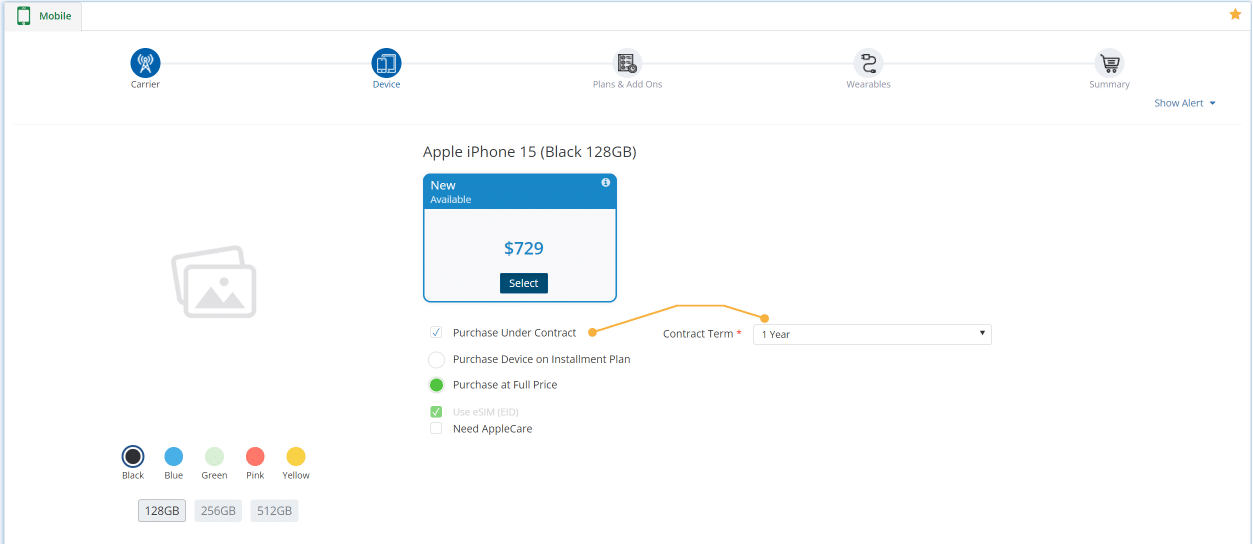Enable the Need AppleCare checkbox
This screenshot has height=545, width=1253.
pyautogui.click(x=436, y=429)
